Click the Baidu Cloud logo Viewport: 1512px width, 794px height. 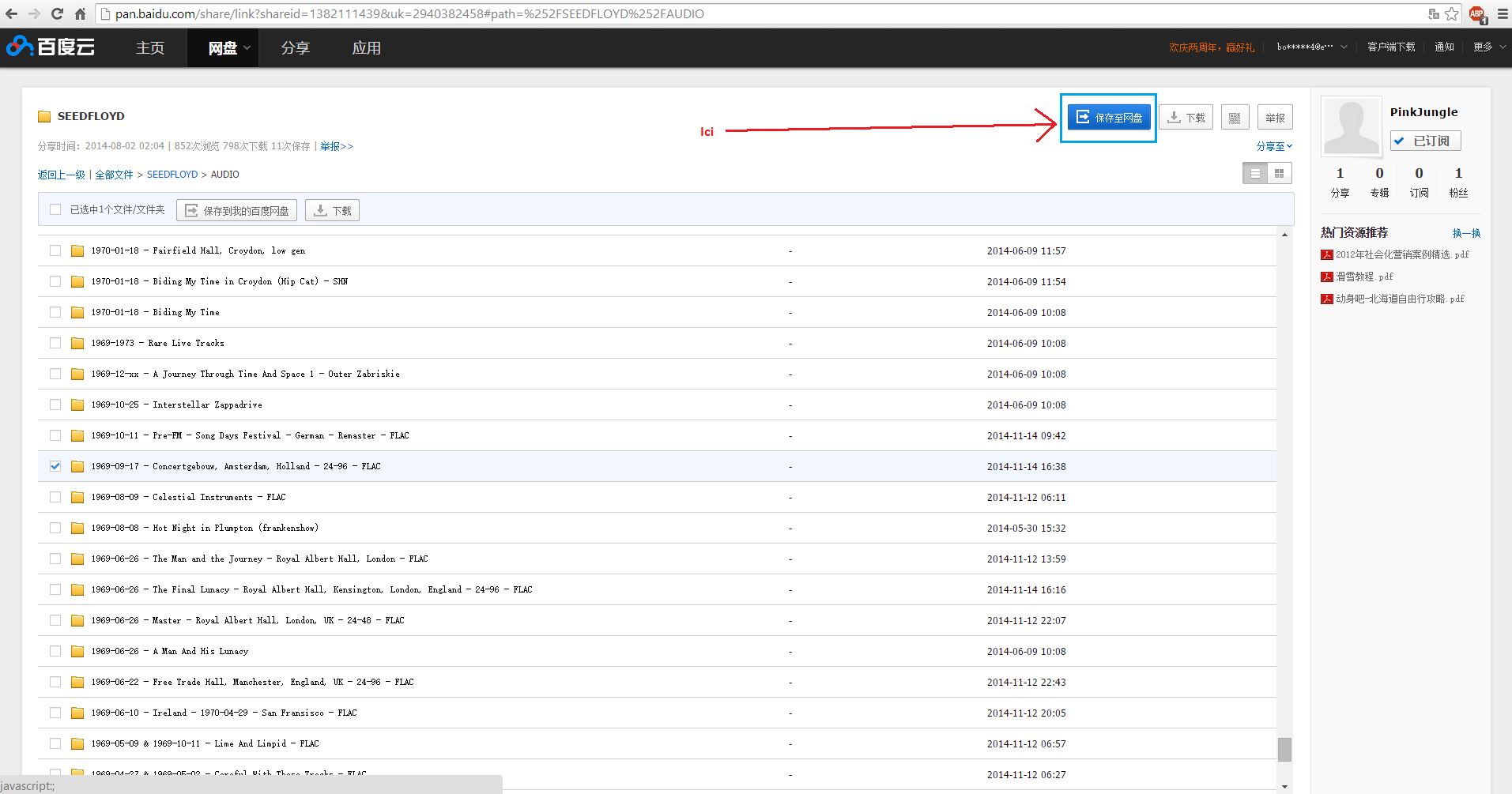click(x=51, y=47)
